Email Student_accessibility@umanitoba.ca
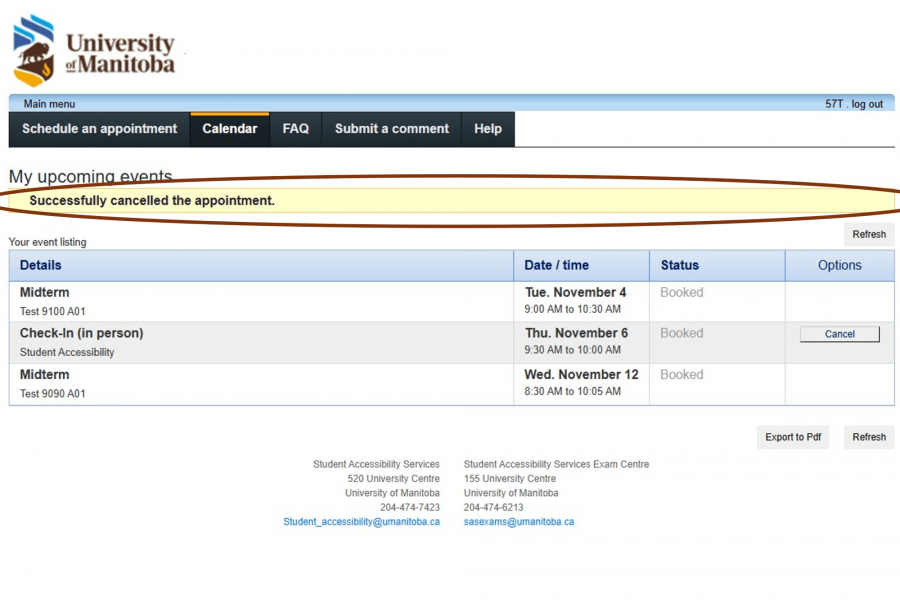This screenshot has height=600, width=900. click(x=361, y=522)
